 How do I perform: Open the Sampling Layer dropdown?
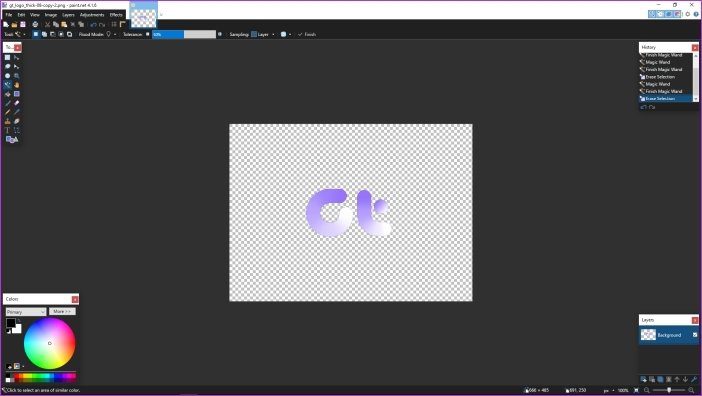263,34
